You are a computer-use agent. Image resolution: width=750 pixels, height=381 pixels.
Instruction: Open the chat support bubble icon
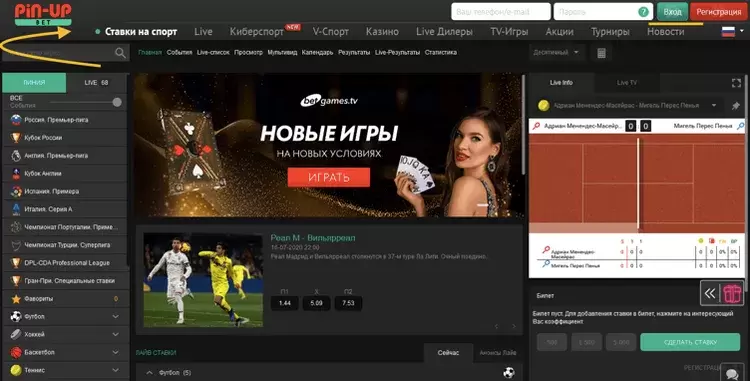[732, 373]
